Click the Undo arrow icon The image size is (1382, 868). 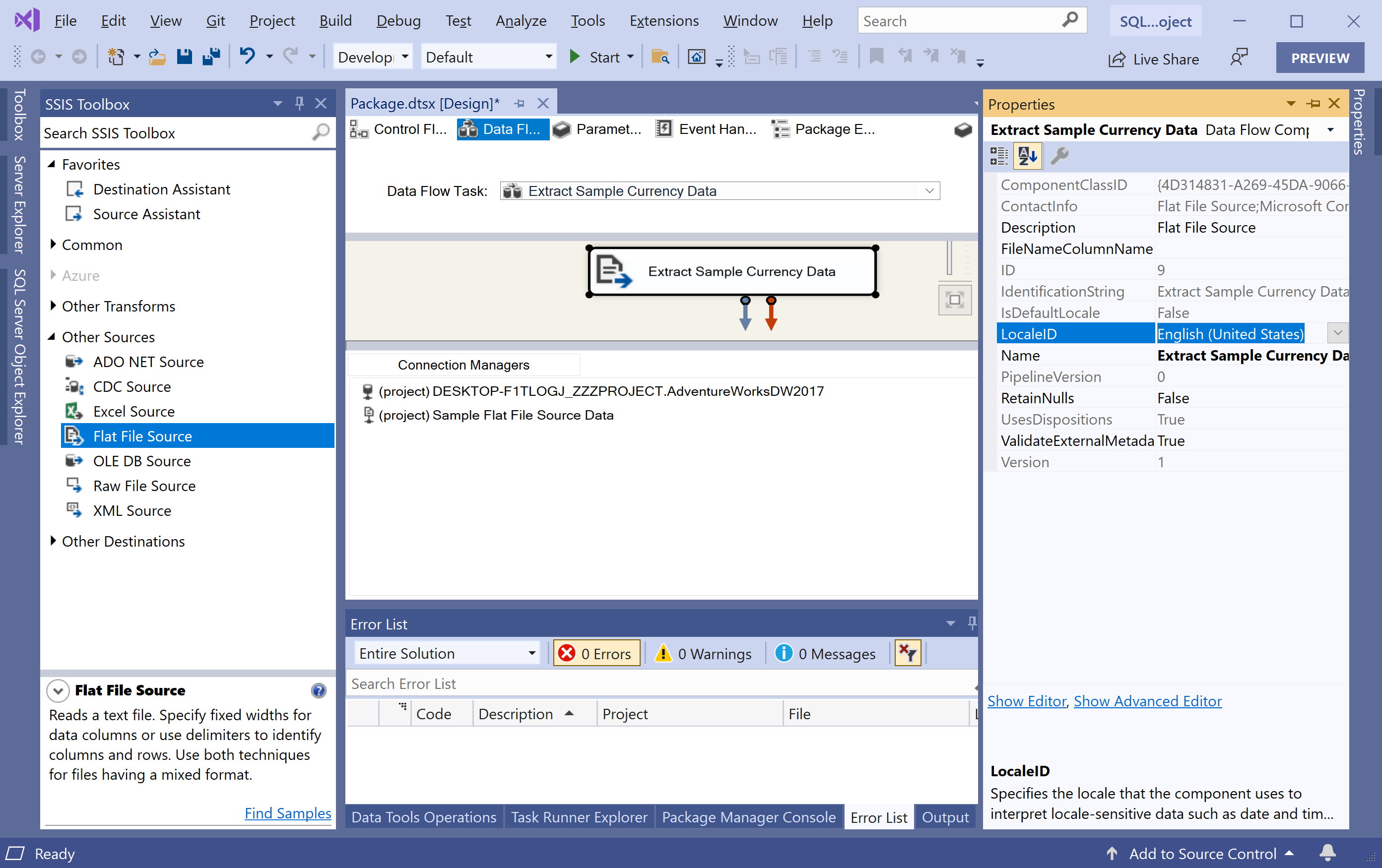click(247, 56)
